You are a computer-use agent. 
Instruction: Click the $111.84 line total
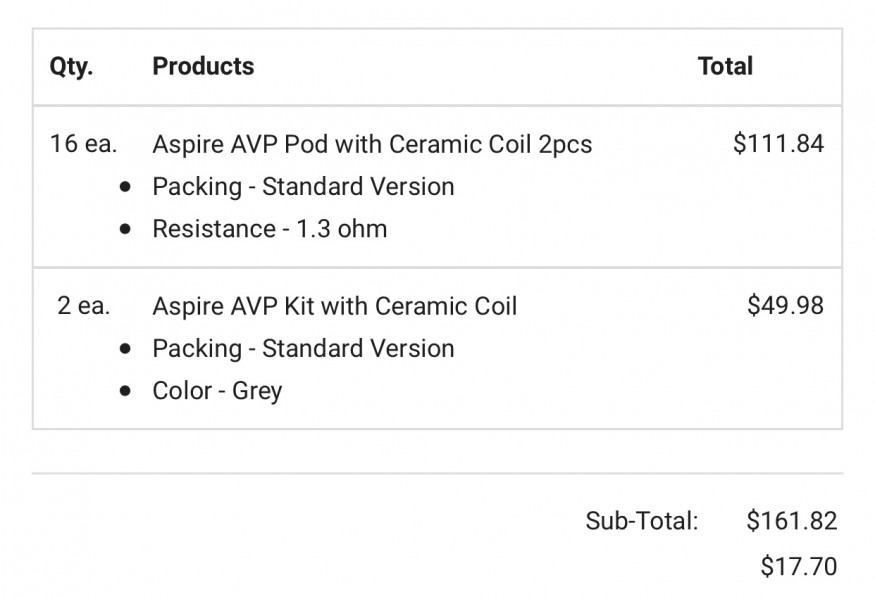click(778, 143)
